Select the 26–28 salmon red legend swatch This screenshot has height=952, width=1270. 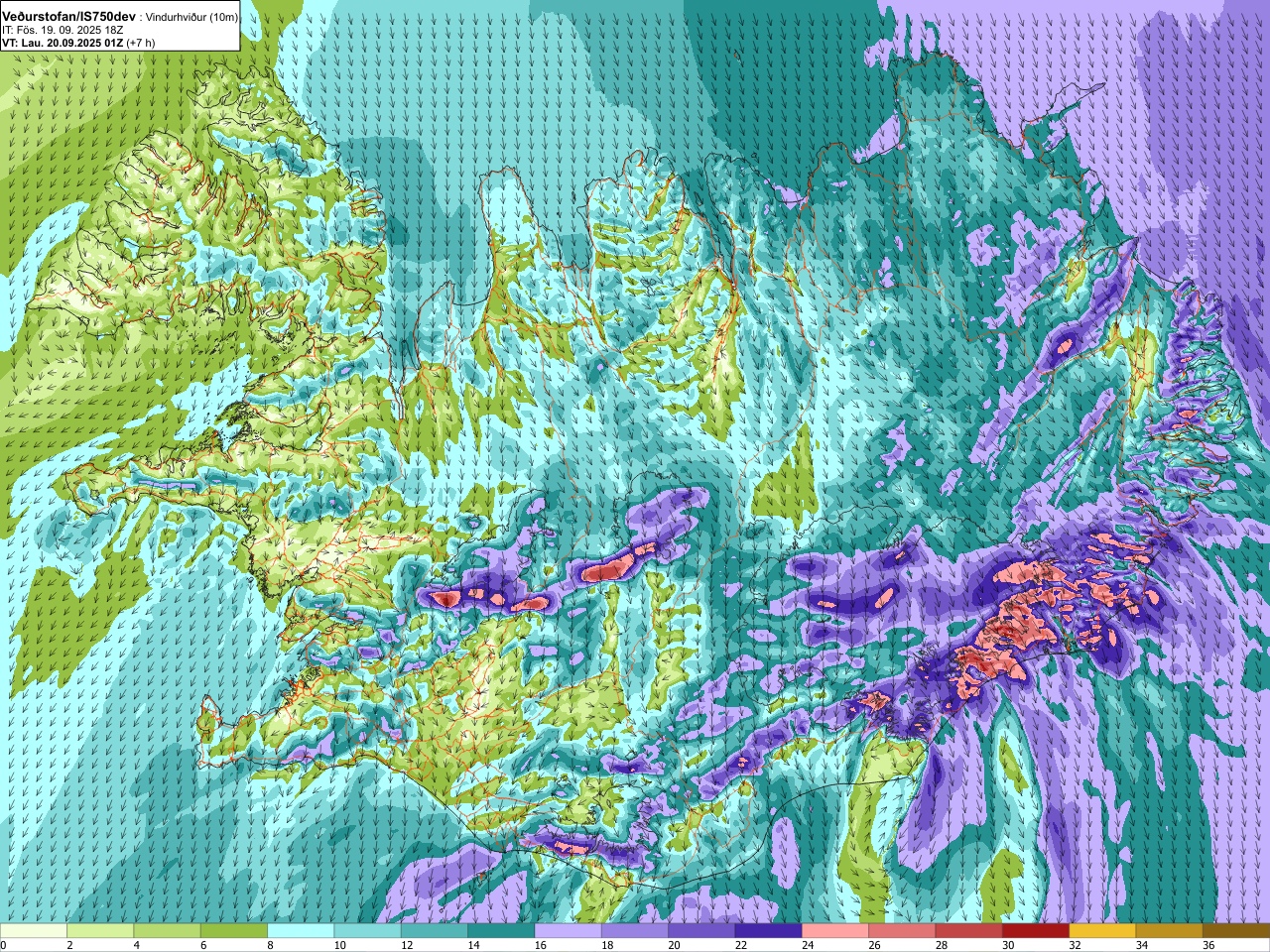pyautogui.click(x=902, y=931)
